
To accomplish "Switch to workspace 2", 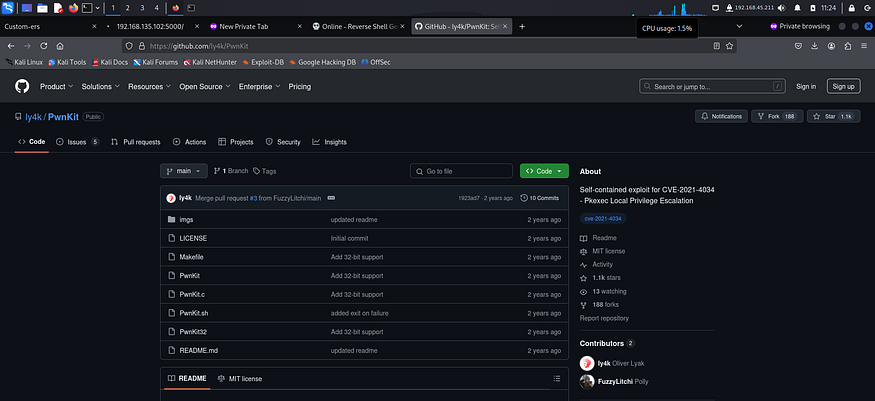I will click(127, 8).
